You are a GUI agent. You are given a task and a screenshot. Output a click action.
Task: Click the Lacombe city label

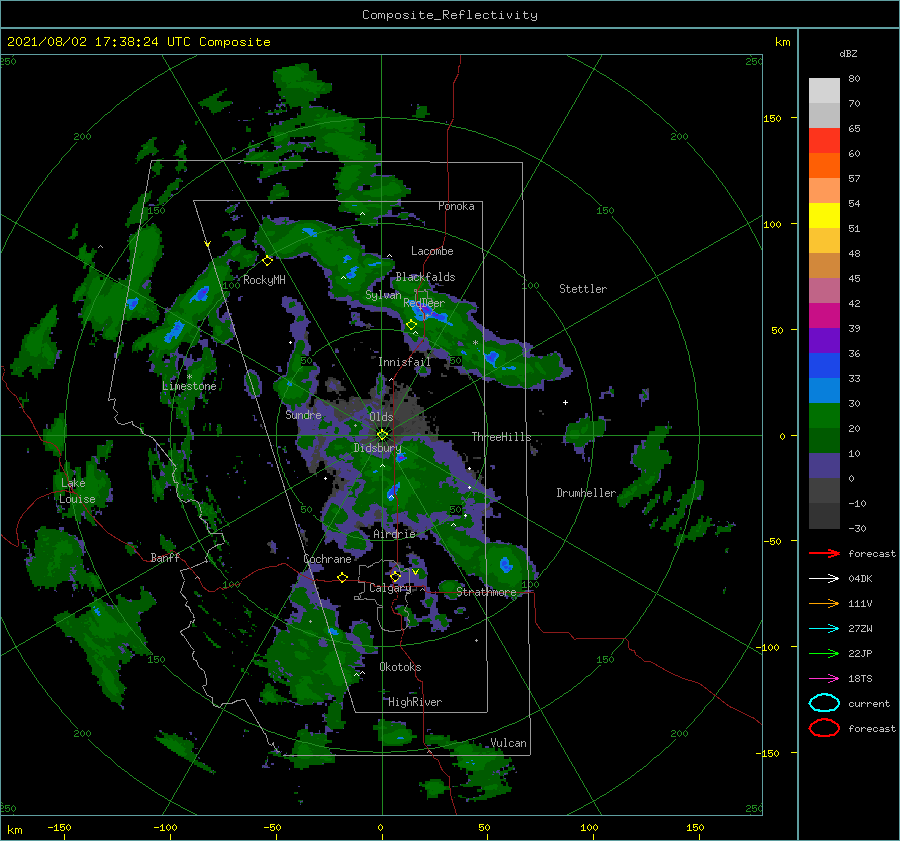(432, 251)
